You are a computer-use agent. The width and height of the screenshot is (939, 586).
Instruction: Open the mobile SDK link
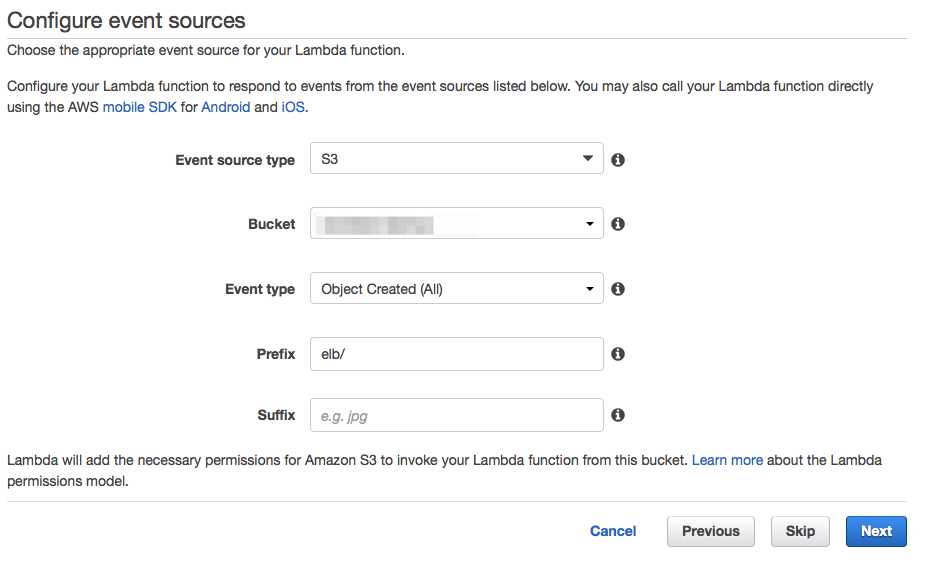139,107
